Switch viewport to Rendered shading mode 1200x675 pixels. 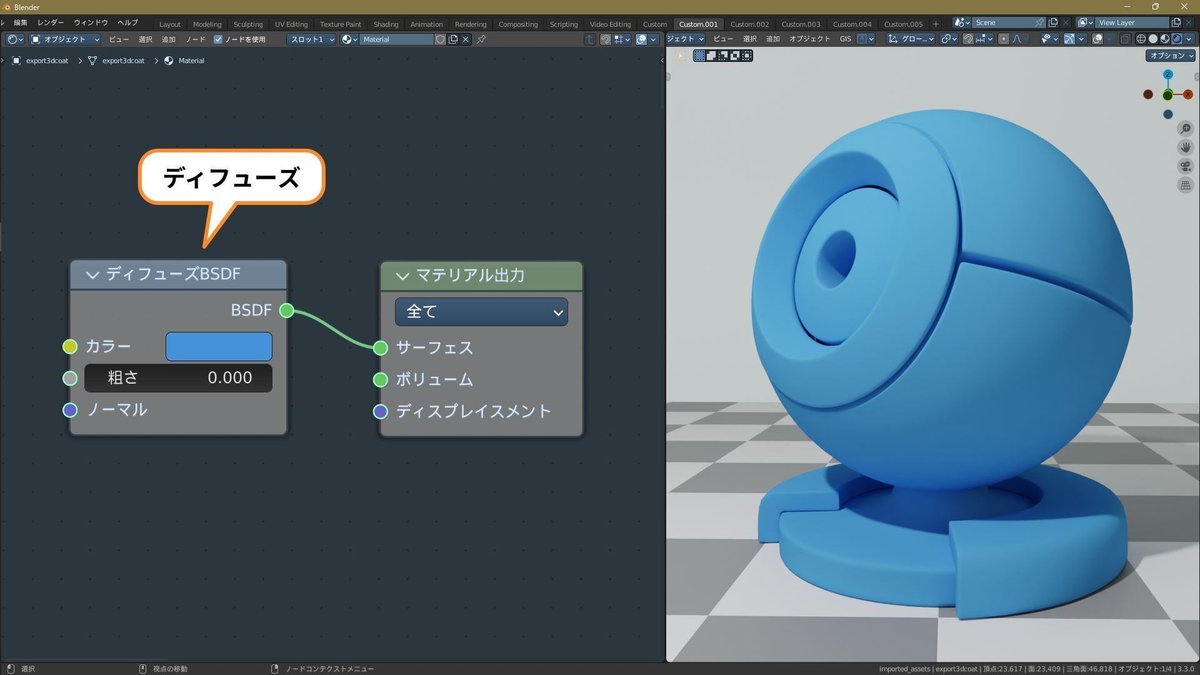(1178, 39)
